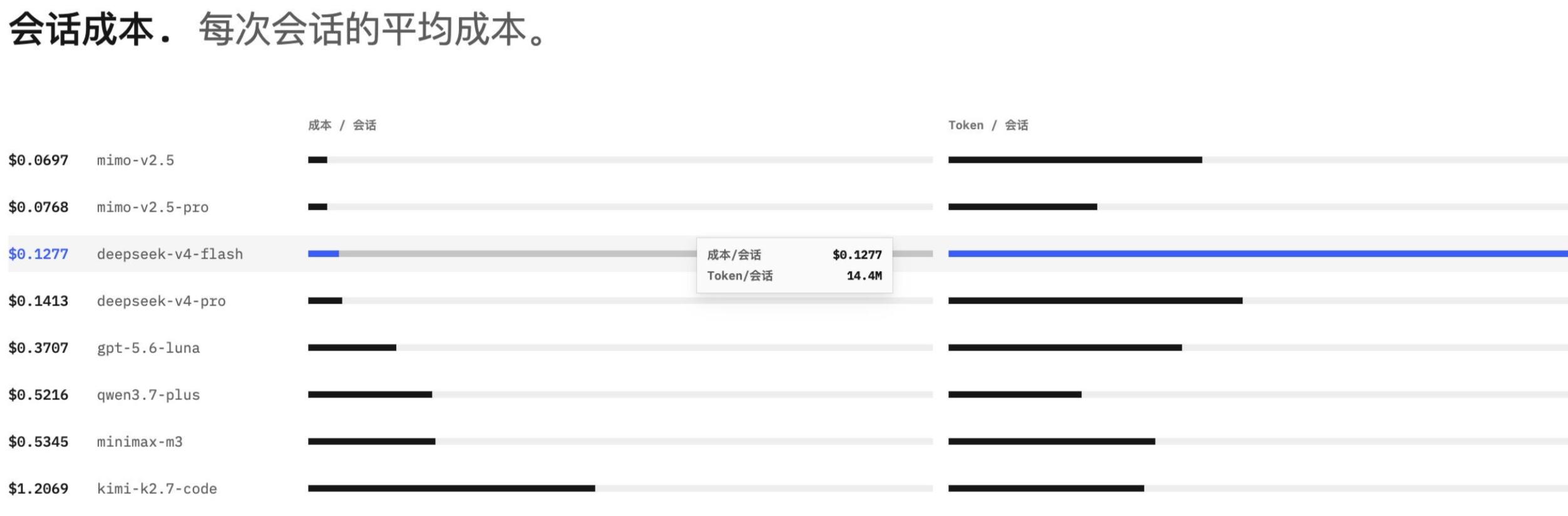Click the Token / 会话 column header
1568x516 pixels.
tap(988, 125)
